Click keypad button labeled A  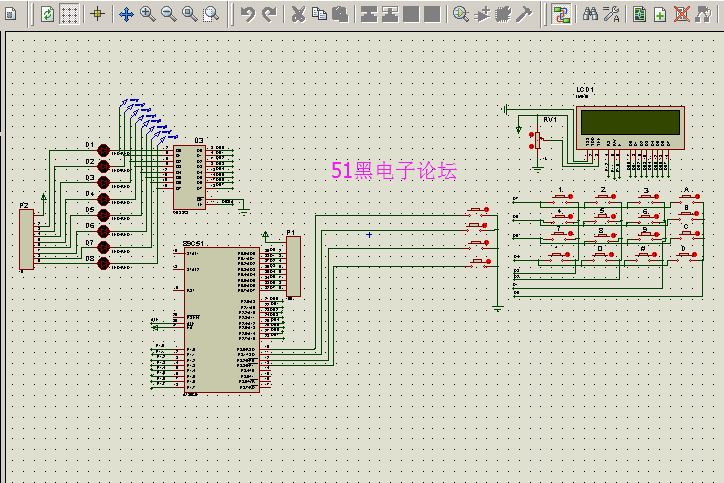click(x=689, y=198)
